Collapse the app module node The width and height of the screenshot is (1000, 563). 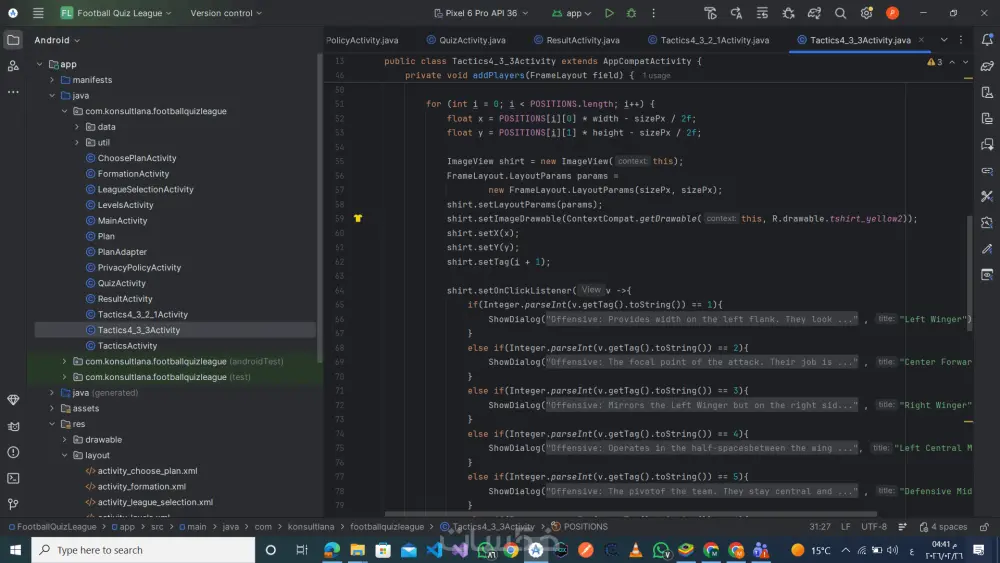[x=40, y=64]
